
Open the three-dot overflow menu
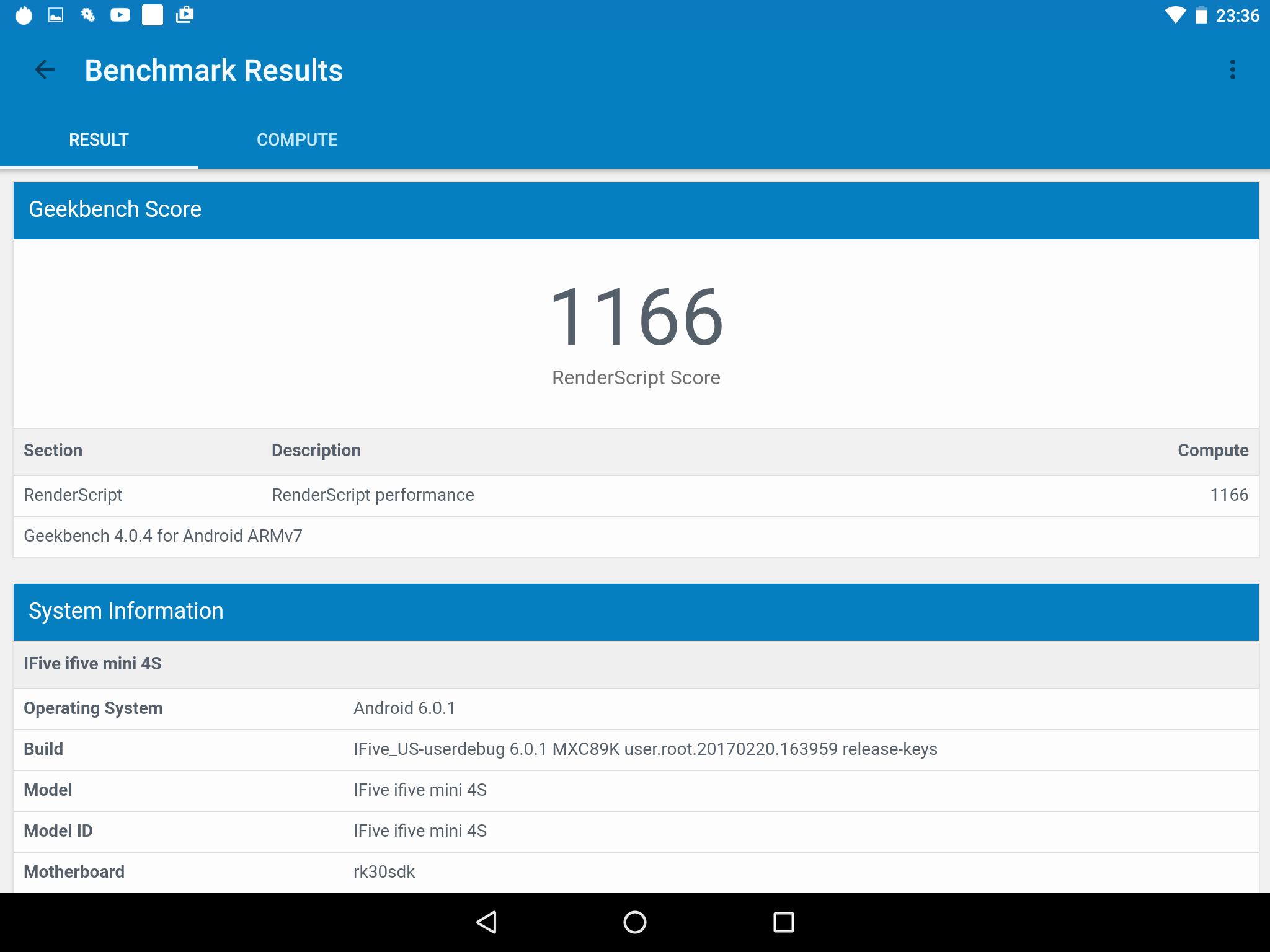point(1232,70)
